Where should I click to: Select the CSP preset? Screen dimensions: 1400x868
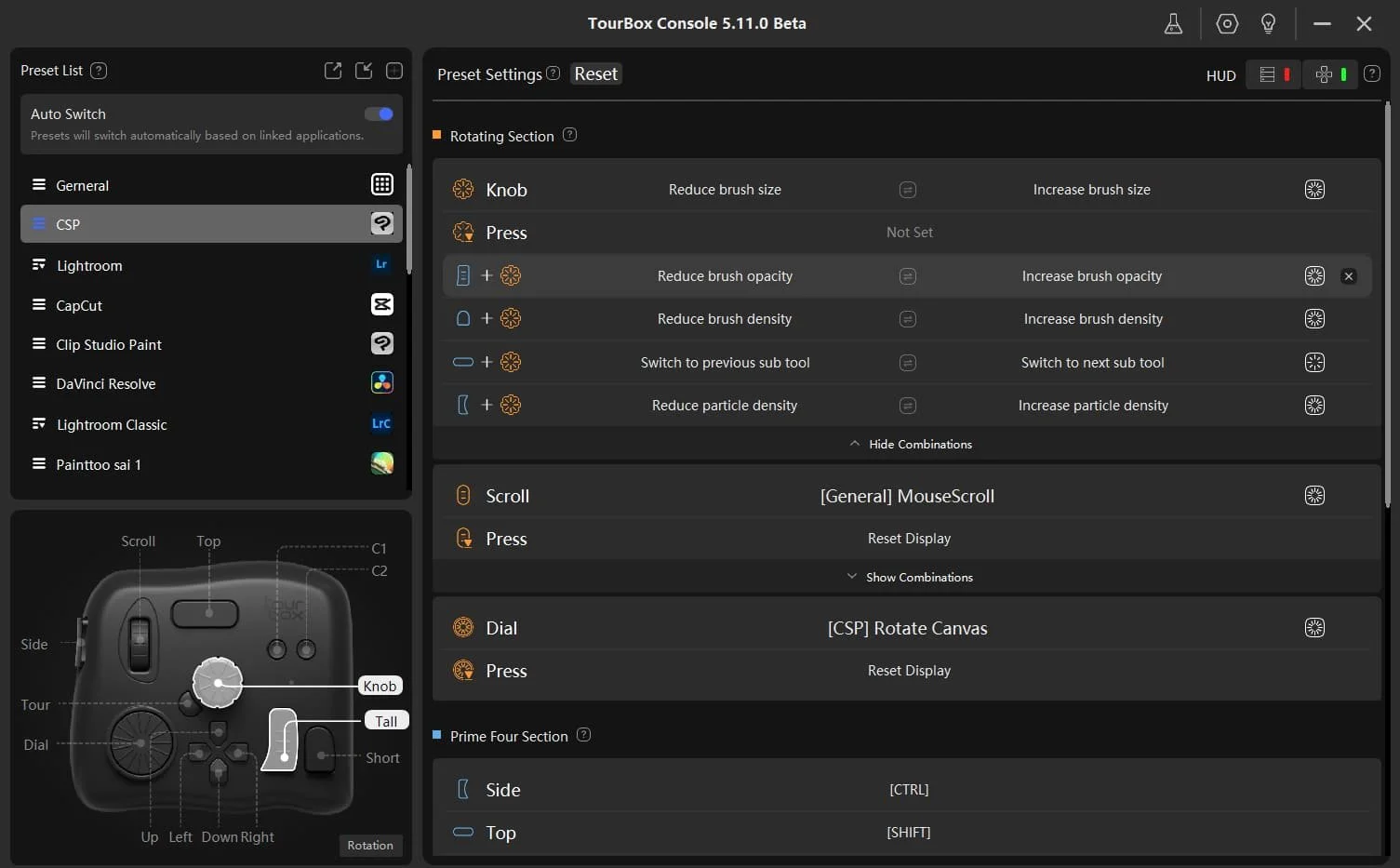tap(211, 224)
